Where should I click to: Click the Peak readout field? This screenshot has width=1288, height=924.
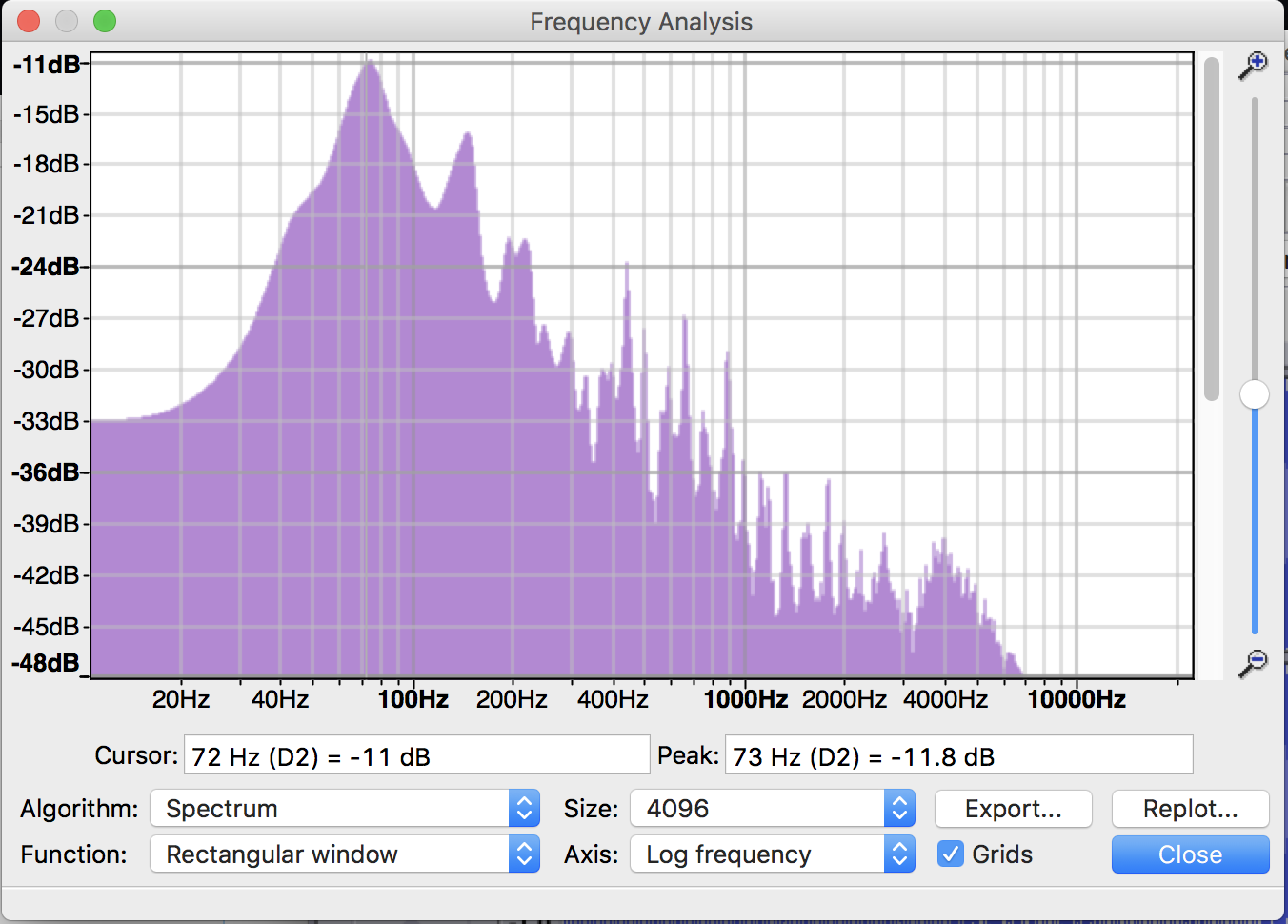[x=959, y=755]
